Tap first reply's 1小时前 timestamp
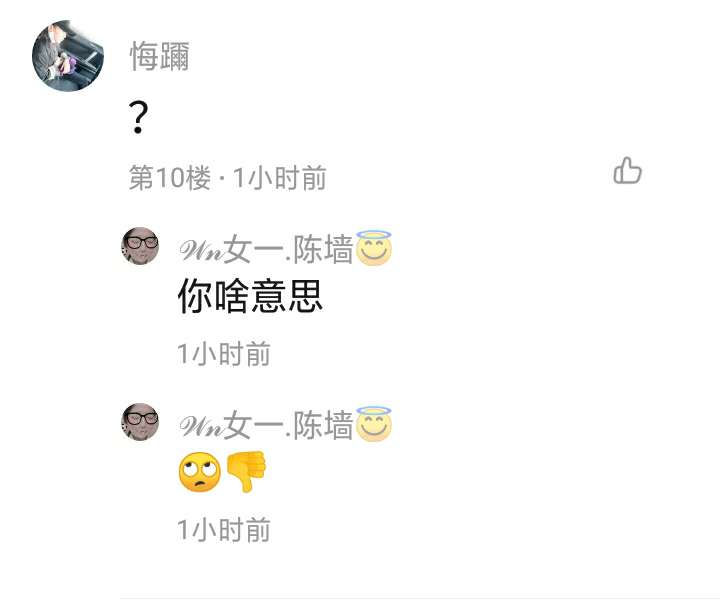Viewport: 720px width, 612px height. pyautogui.click(x=224, y=354)
